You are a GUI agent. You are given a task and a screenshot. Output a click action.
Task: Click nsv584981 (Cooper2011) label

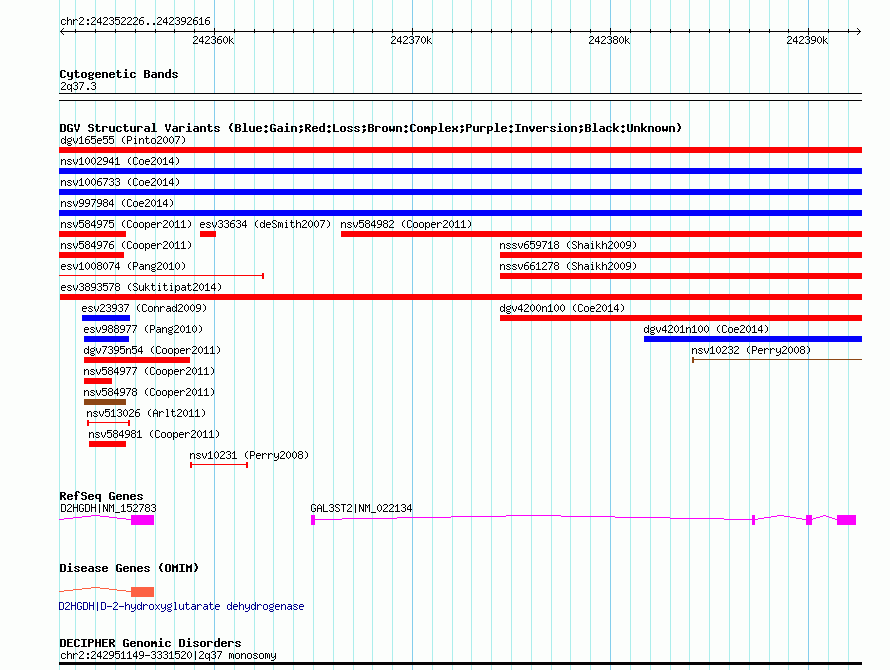pos(154,434)
